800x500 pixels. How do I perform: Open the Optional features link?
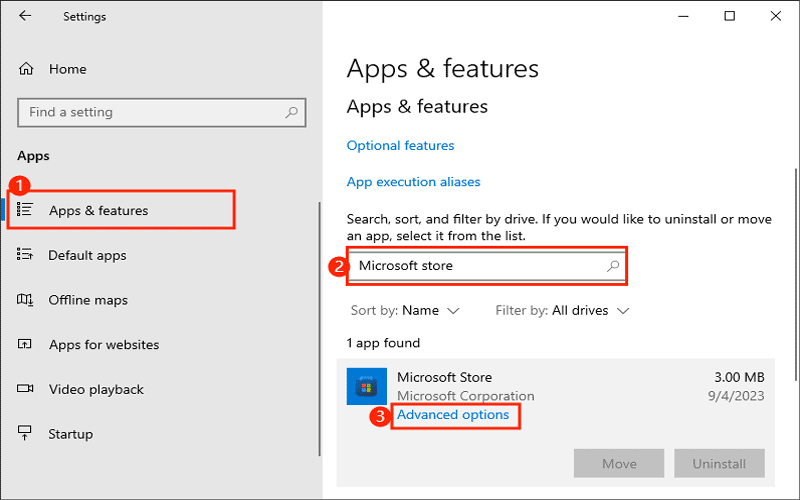pyautogui.click(x=401, y=145)
